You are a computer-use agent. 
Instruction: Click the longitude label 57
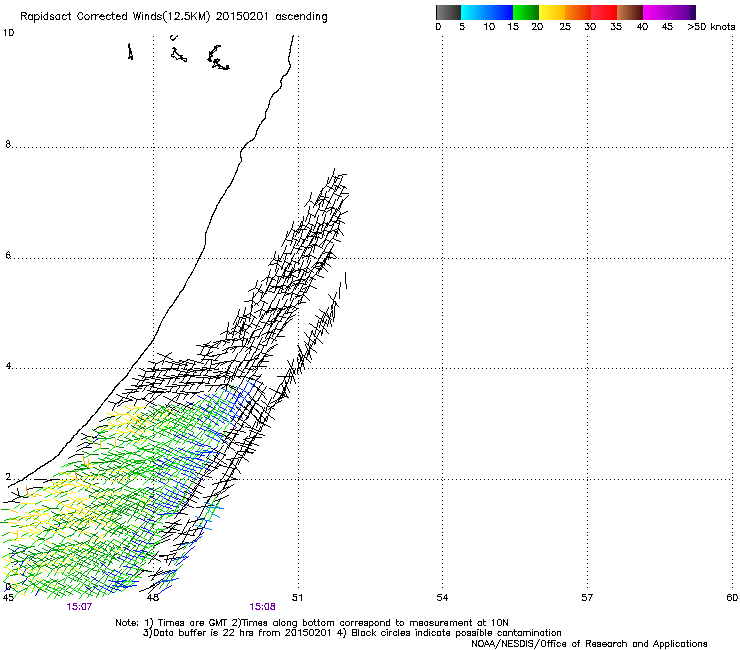click(x=587, y=598)
